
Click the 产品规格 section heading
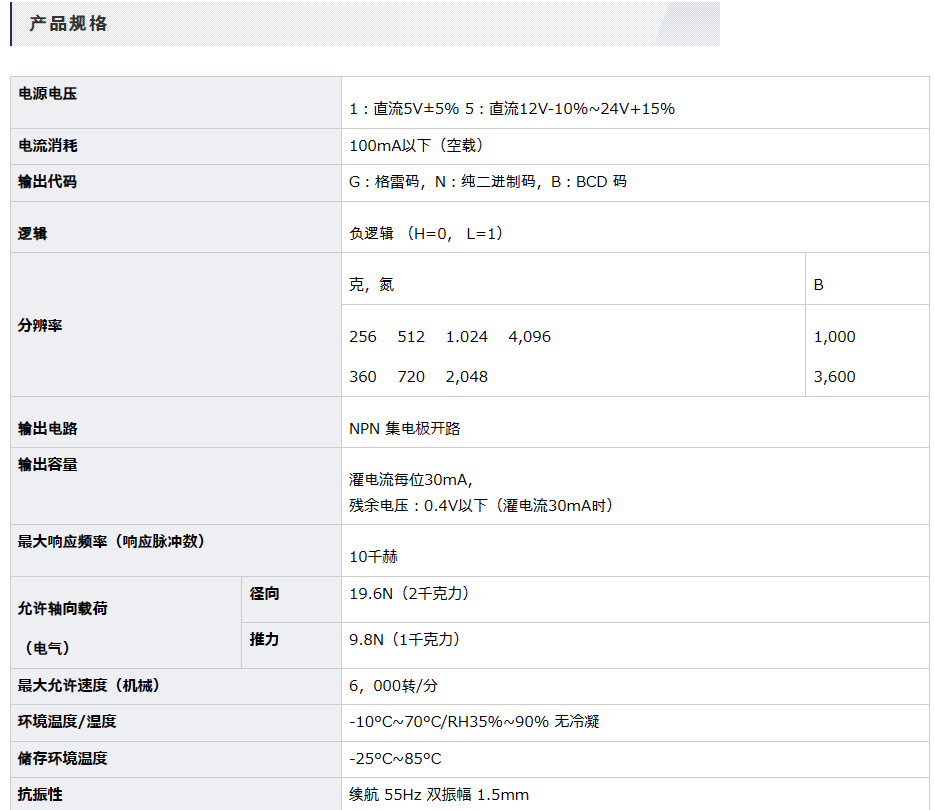pos(68,24)
